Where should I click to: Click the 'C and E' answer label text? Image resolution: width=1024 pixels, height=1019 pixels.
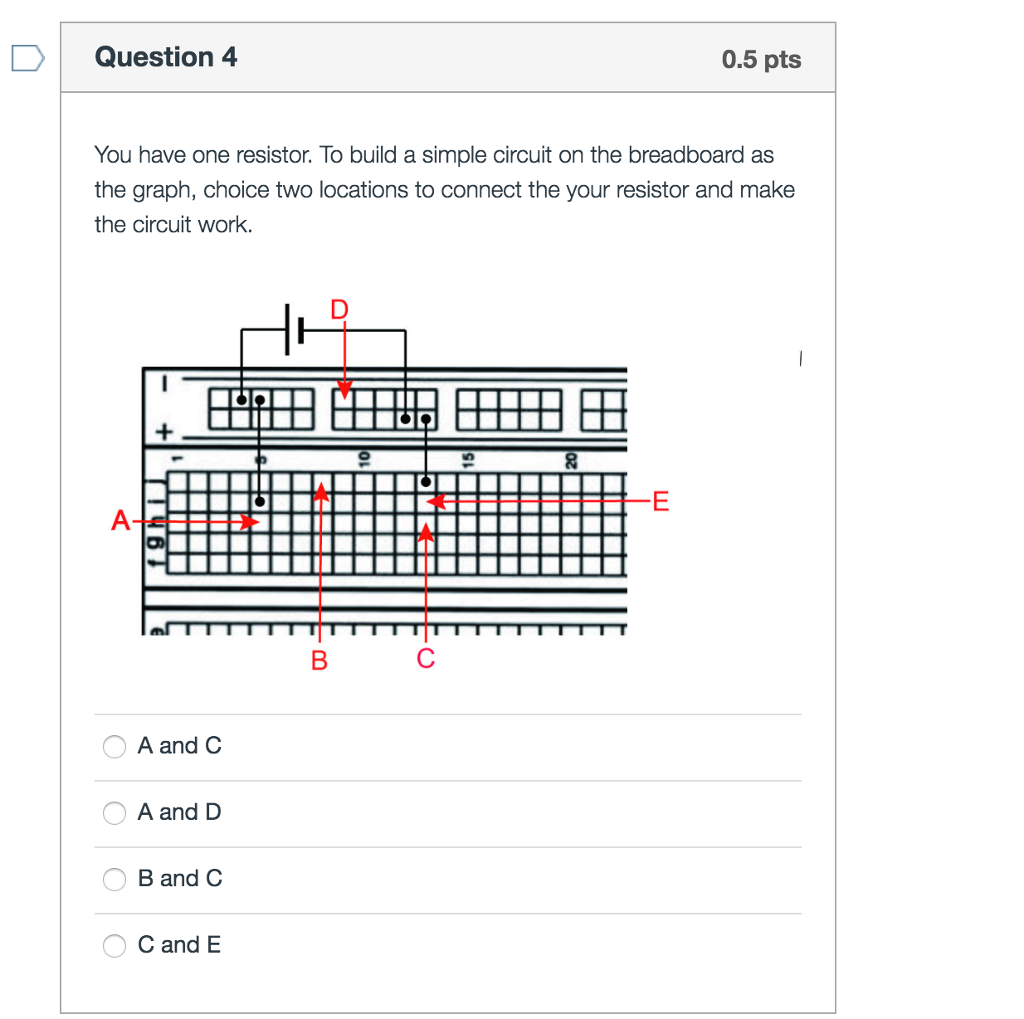pyautogui.click(x=179, y=945)
